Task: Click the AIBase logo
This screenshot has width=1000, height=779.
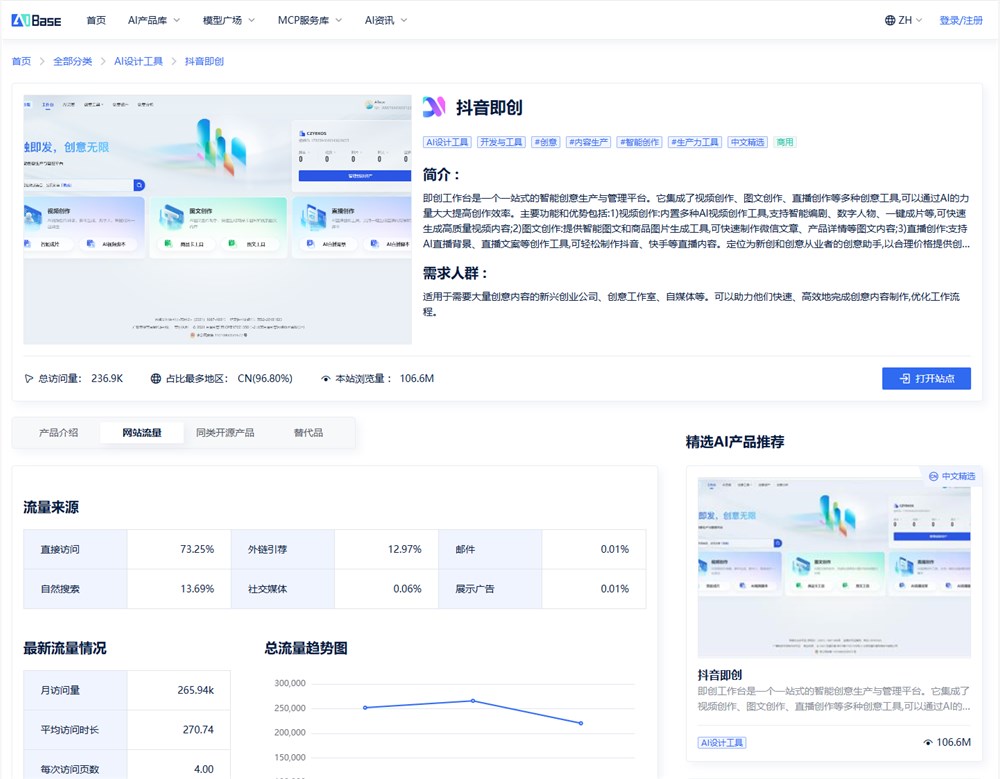Action: click(36, 20)
